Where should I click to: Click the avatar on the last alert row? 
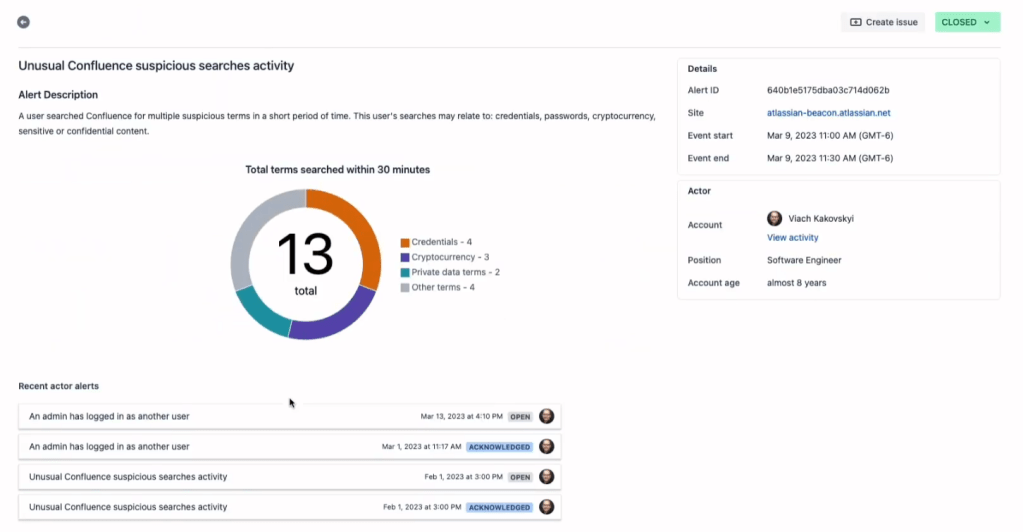(547, 507)
